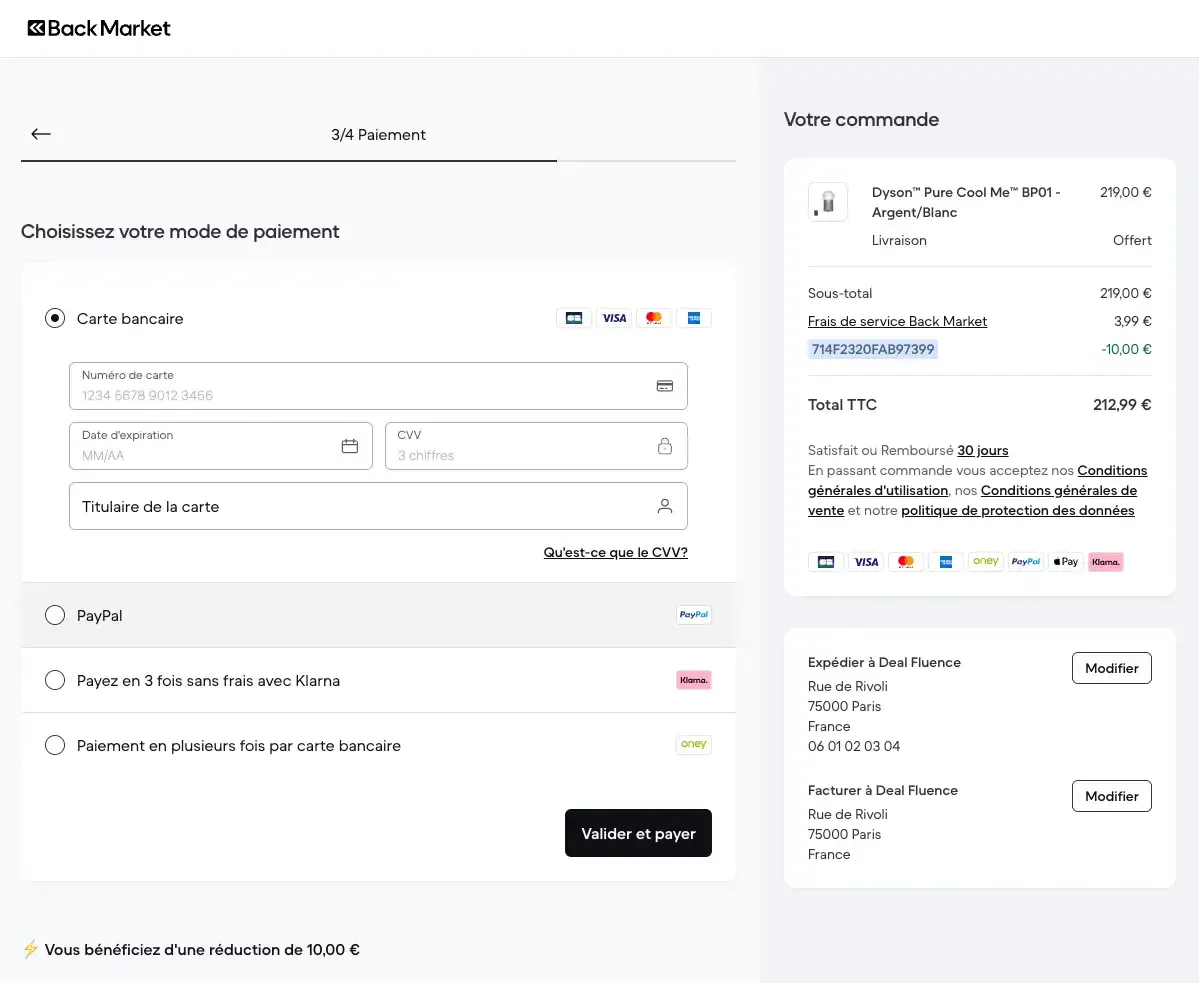The height and width of the screenshot is (983, 1199).
Task: Click the calendar icon in expiration field
Action: tap(349, 446)
